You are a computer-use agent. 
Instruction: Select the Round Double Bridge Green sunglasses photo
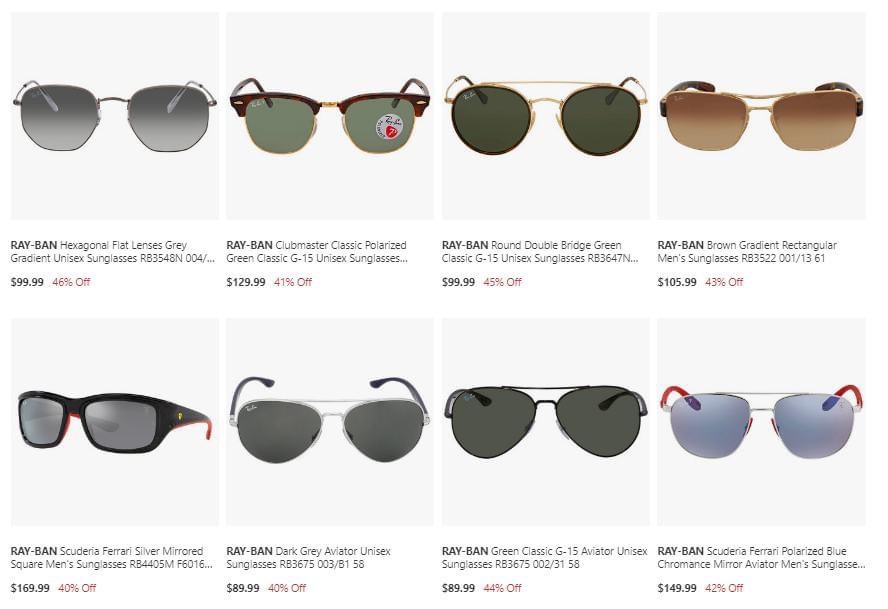tap(545, 116)
